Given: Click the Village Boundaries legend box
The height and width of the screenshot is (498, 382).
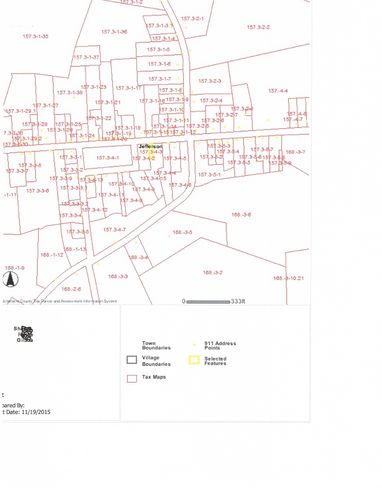Looking at the screenshot, I should tap(132, 360).
